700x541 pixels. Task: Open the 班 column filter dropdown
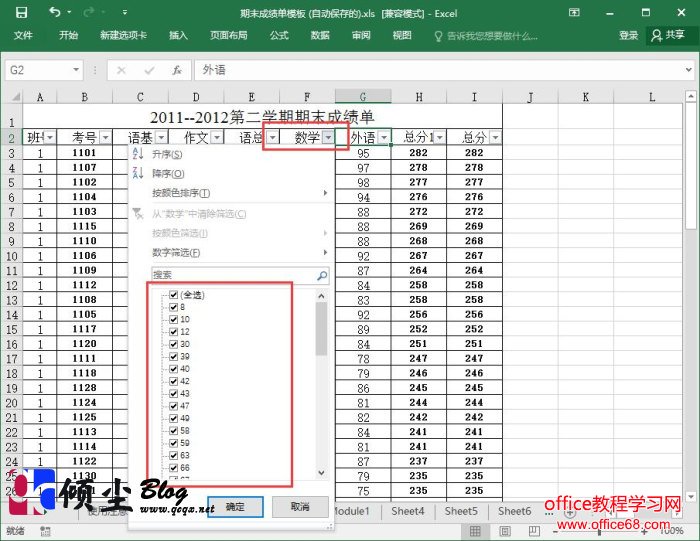pyautogui.click(x=50, y=137)
